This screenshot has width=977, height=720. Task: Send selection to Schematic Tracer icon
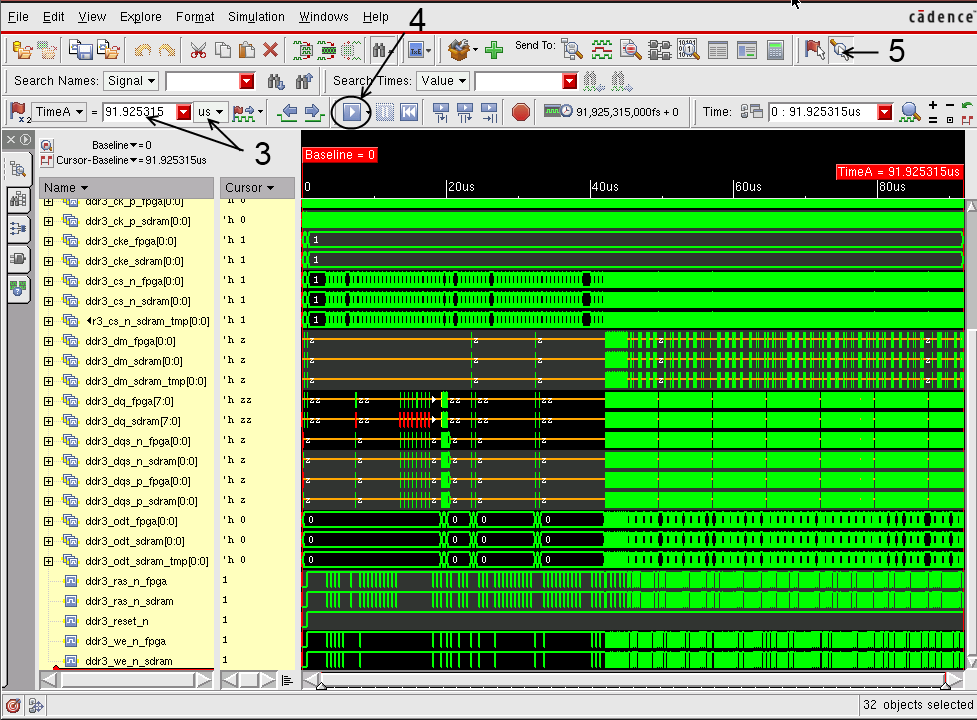pyautogui.click(x=659, y=49)
